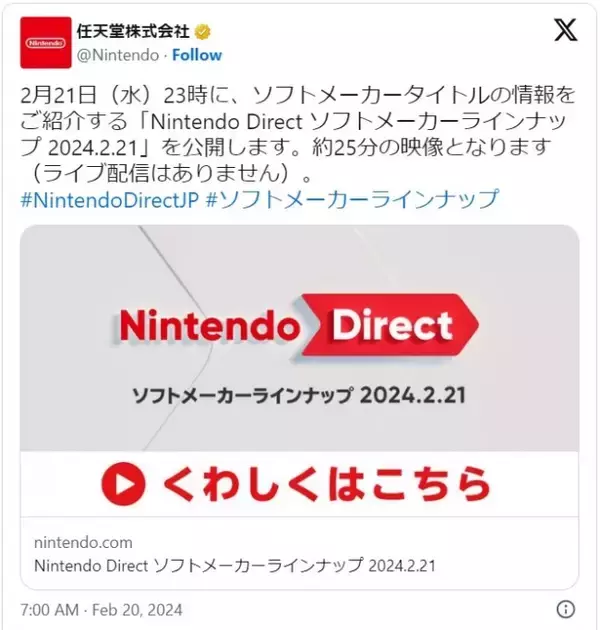Open the X logo icon

click(566, 30)
